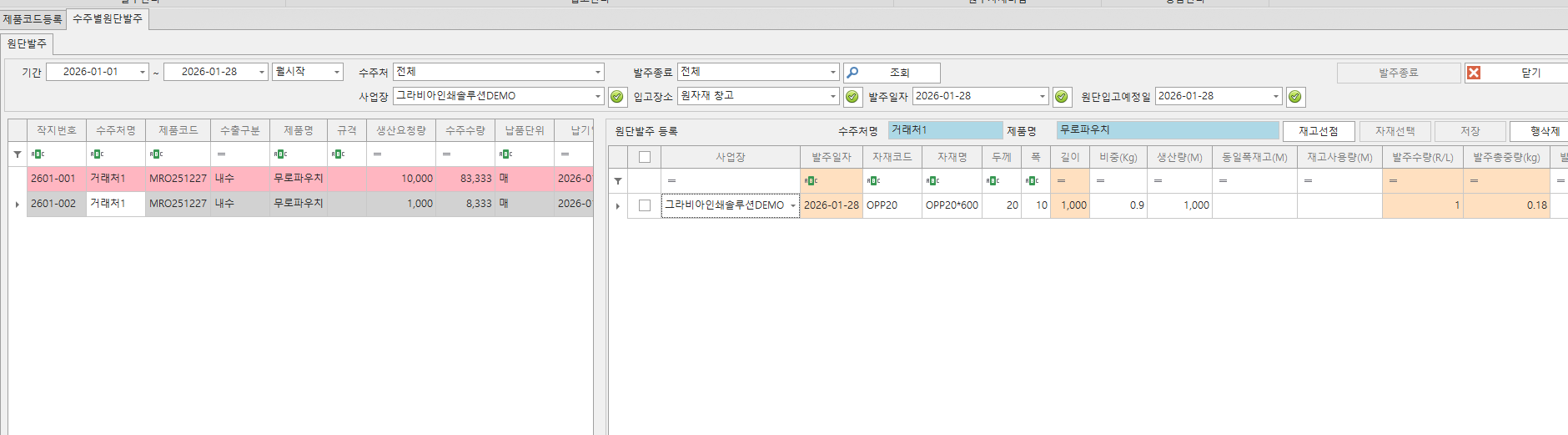Click equals filter icon under 수주수량 column
The width and height of the screenshot is (1568, 435).
pos(446,154)
